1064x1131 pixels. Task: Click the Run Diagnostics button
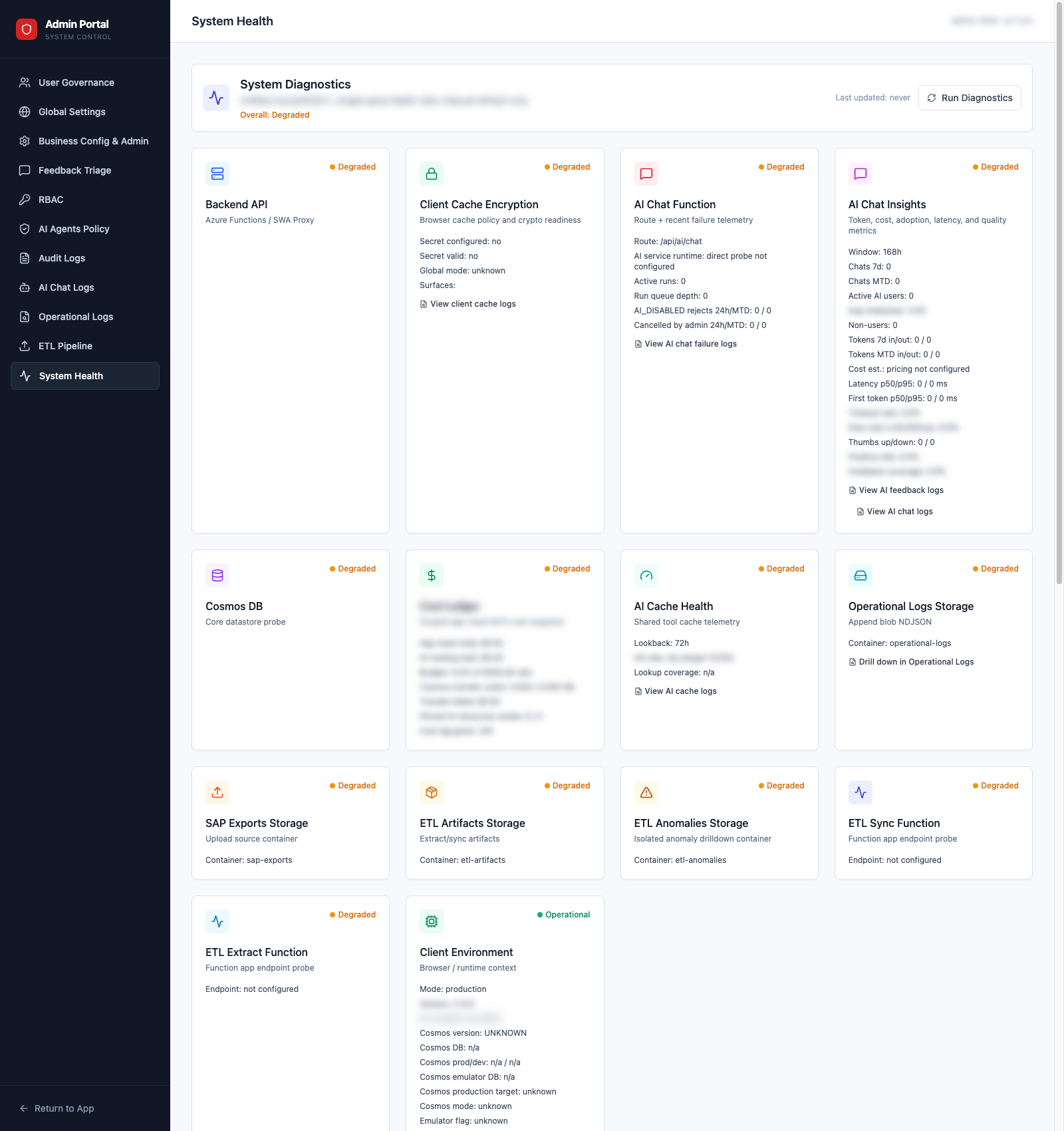[x=970, y=98]
